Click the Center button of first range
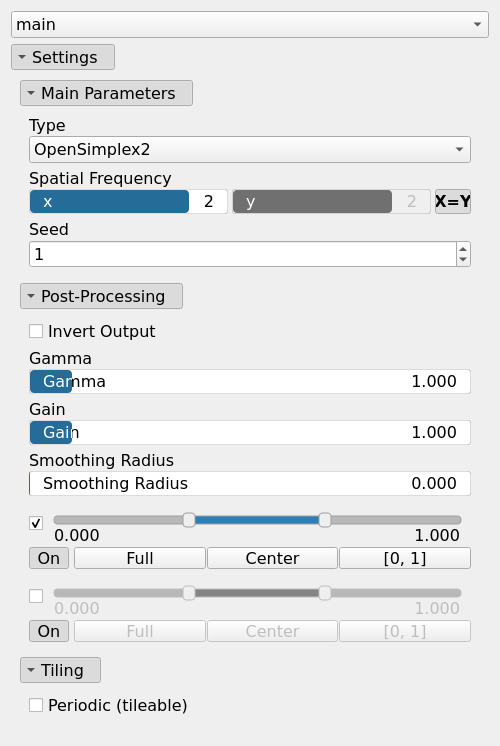 click(272, 558)
